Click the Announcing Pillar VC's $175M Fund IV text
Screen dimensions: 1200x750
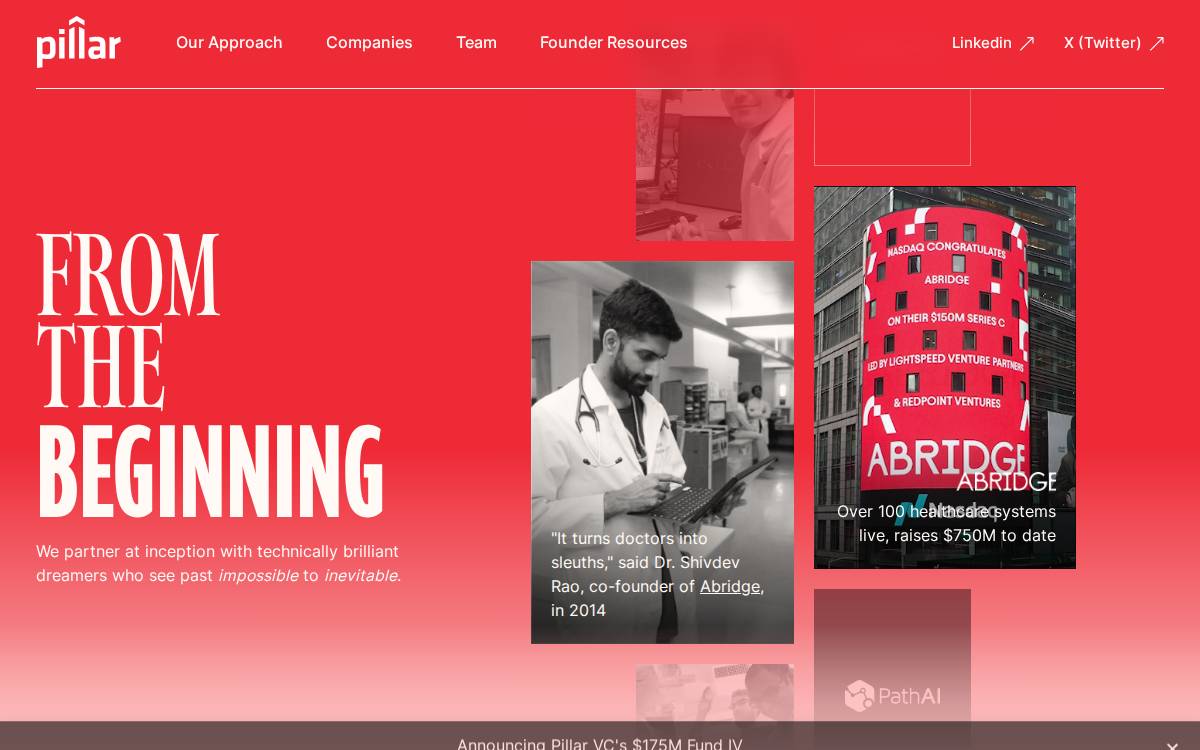pos(600,744)
